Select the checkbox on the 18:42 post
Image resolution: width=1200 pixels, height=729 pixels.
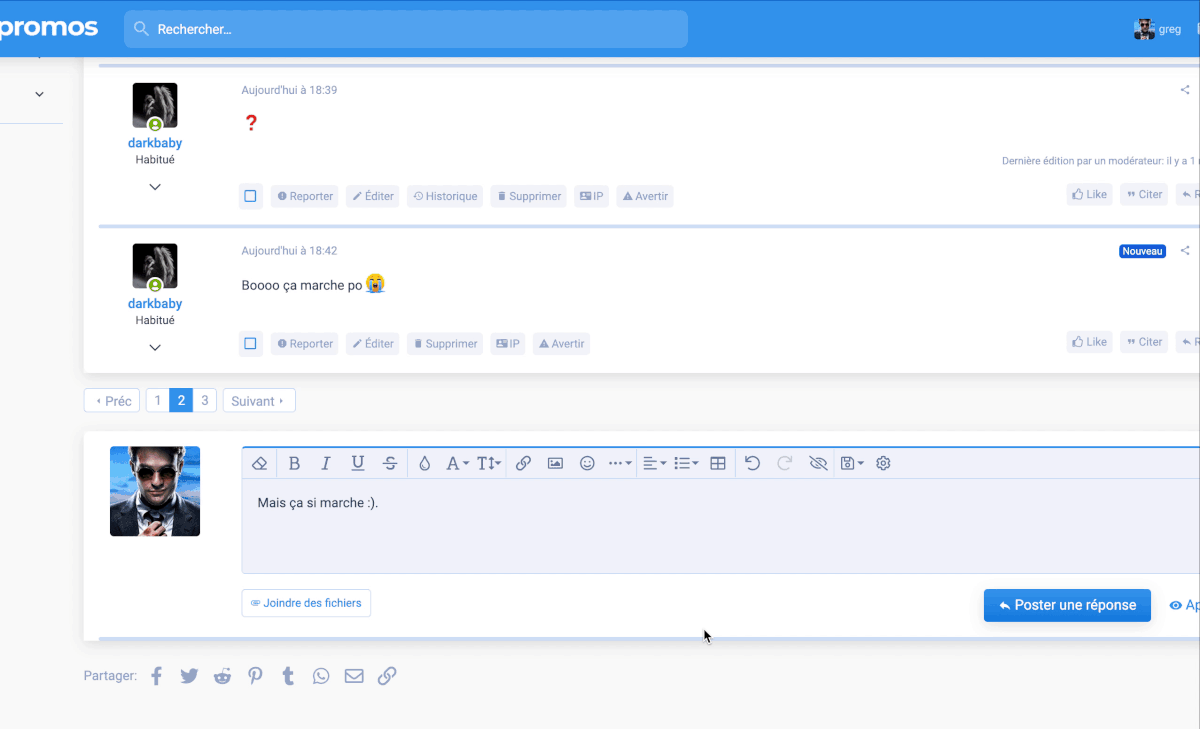[250, 344]
